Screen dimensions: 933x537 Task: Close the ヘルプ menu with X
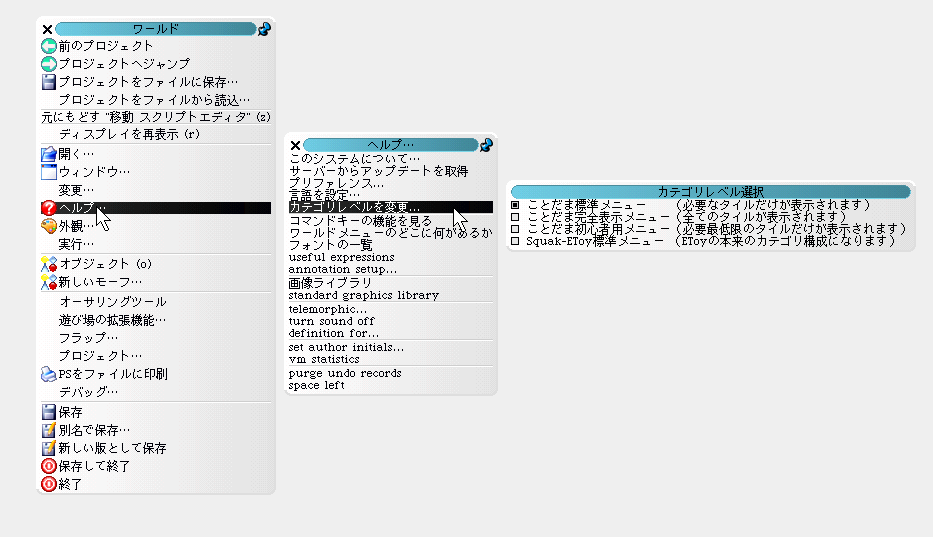pos(295,145)
